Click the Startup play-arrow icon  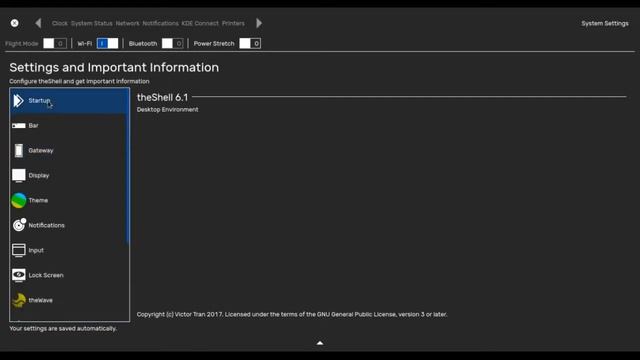(18, 101)
